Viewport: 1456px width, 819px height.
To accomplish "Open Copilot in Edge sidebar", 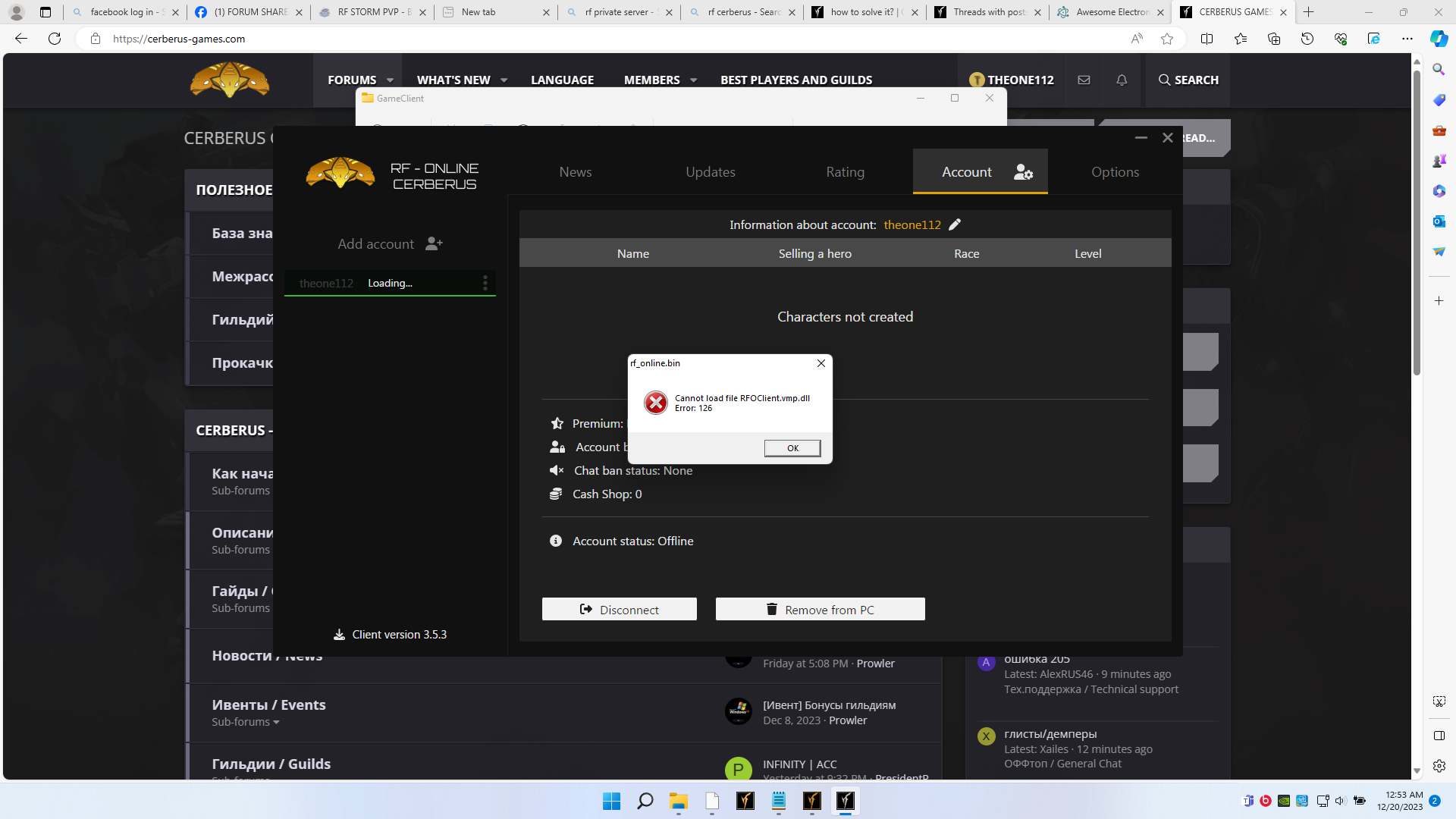I will tap(1439, 39).
